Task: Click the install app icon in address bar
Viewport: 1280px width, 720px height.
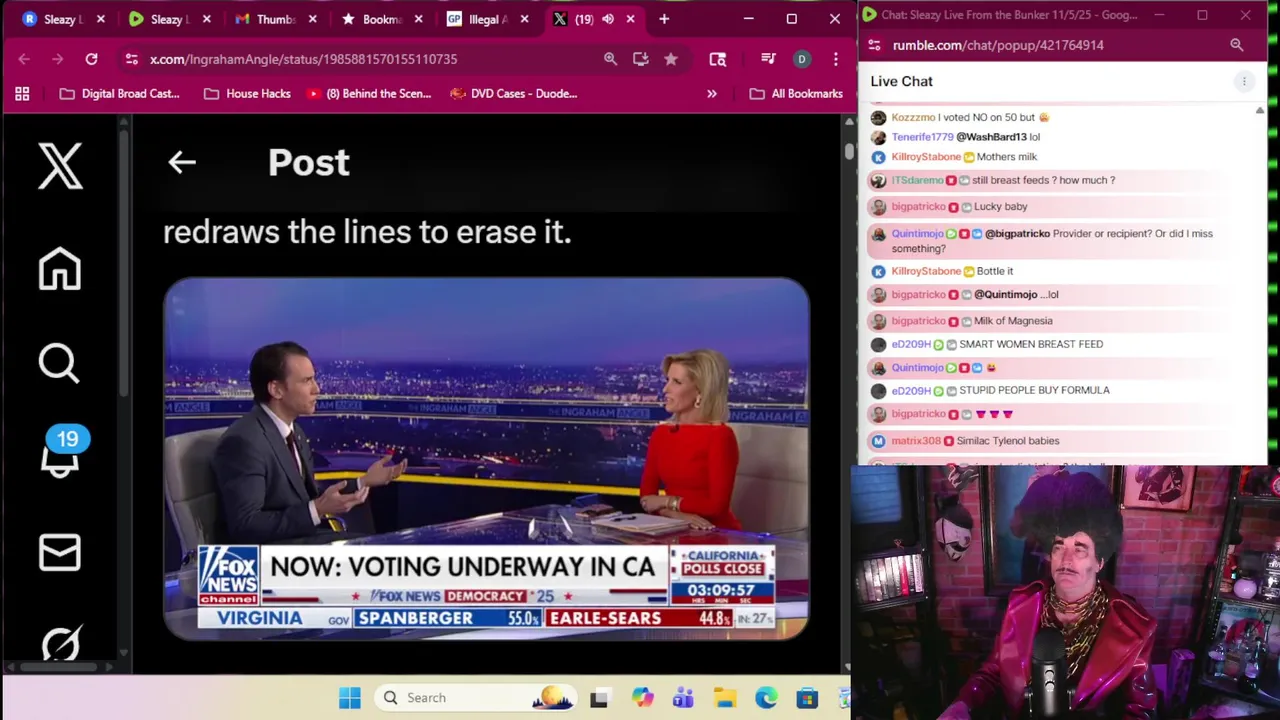Action: pos(641,59)
